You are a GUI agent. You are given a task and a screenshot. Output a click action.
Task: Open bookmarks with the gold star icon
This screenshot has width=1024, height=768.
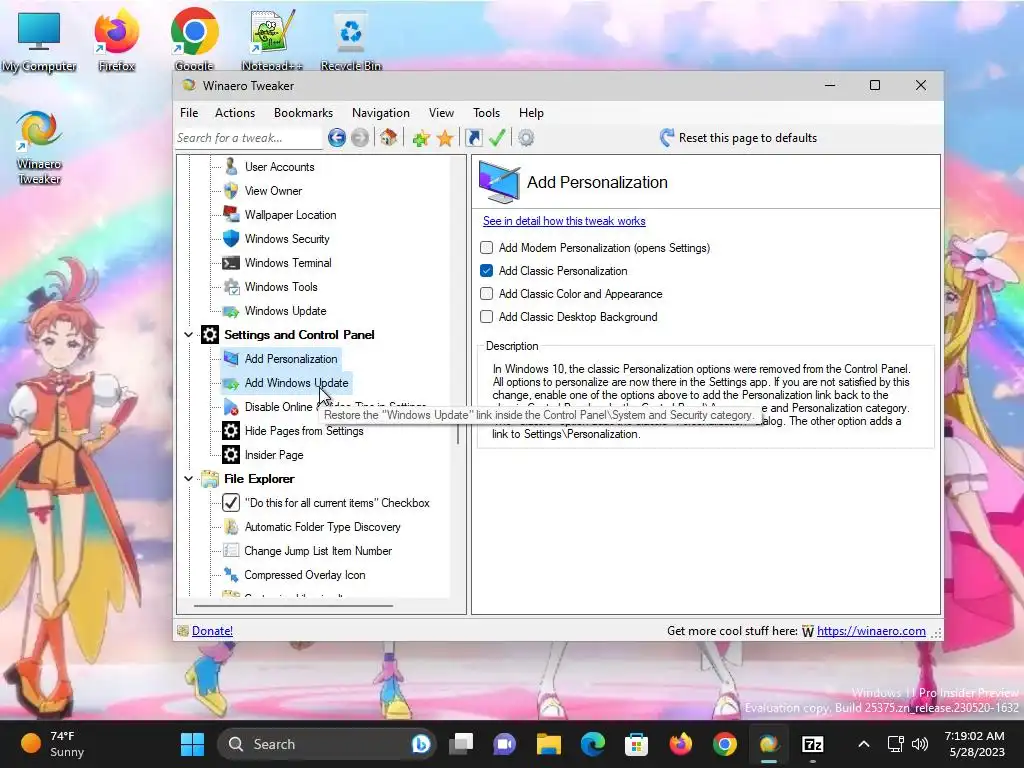pyautogui.click(x=445, y=138)
